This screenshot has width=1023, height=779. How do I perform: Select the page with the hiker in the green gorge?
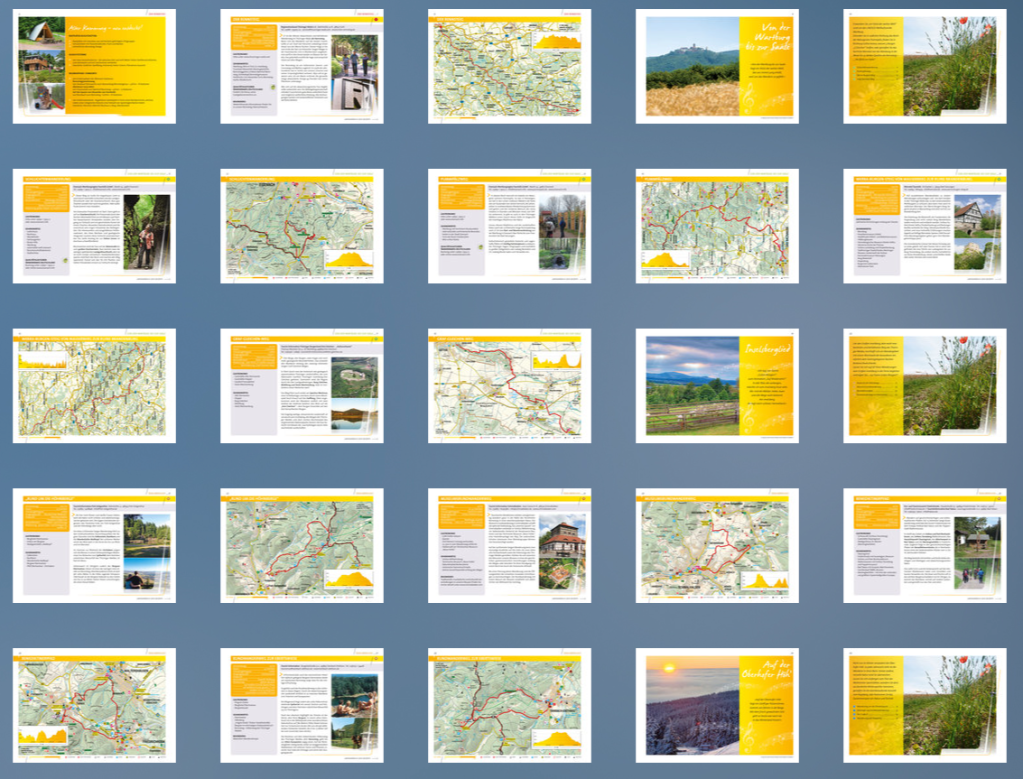94,226
